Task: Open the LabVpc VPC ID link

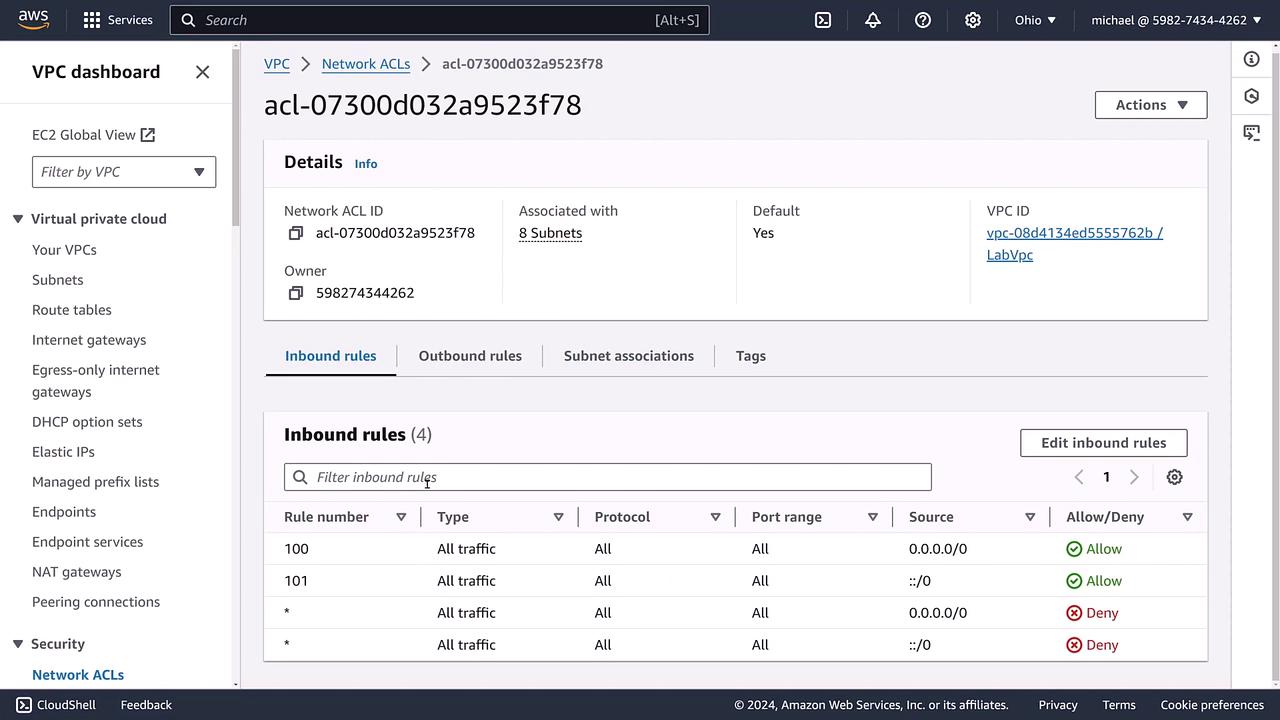Action: (x=1074, y=243)
